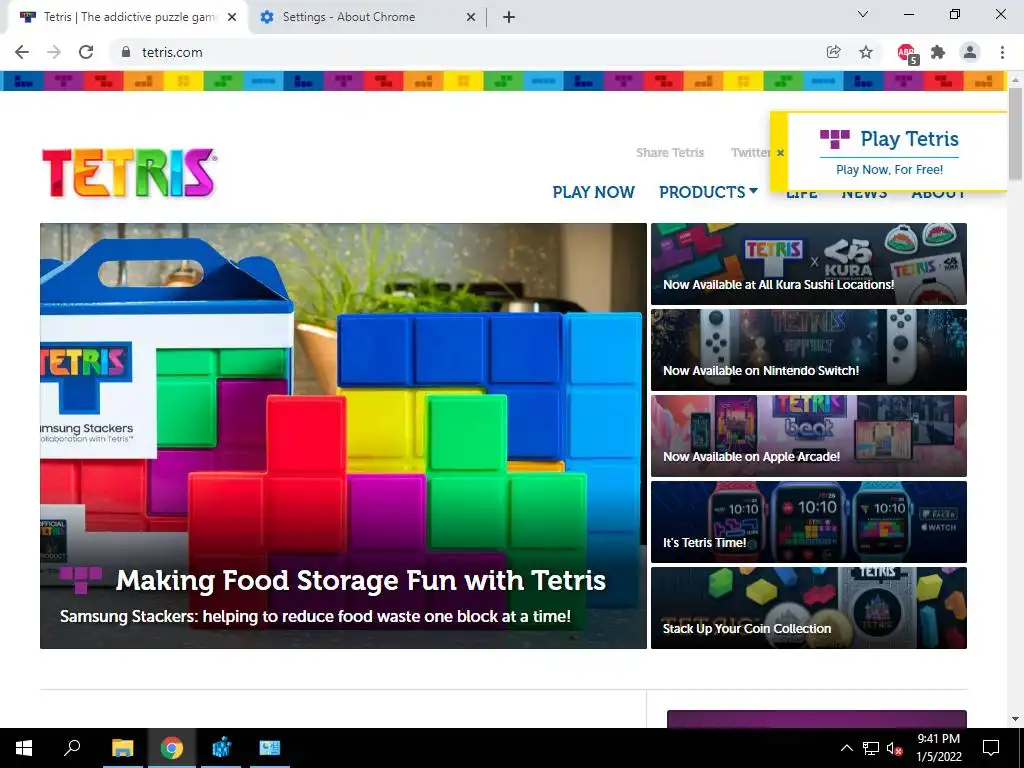1024x768 pixels.
Task: Click the Share Tetris link
Action: [670, 153]
